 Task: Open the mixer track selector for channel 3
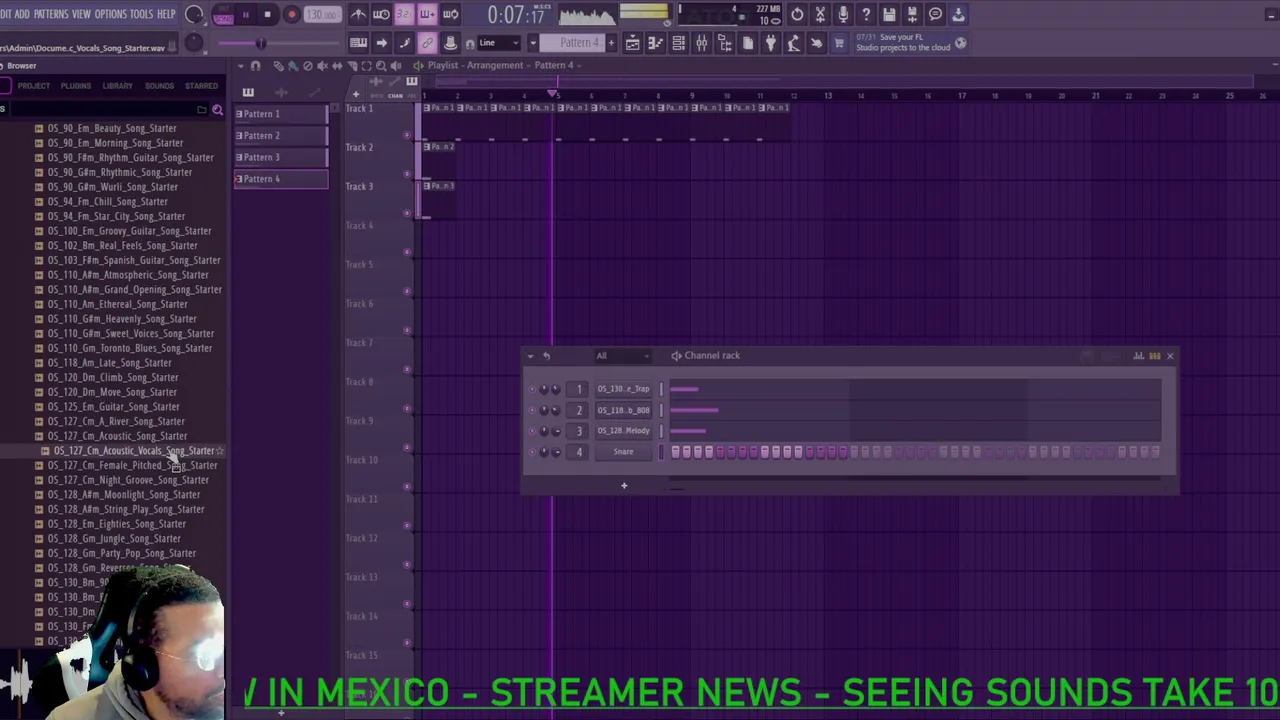point(579,431)
